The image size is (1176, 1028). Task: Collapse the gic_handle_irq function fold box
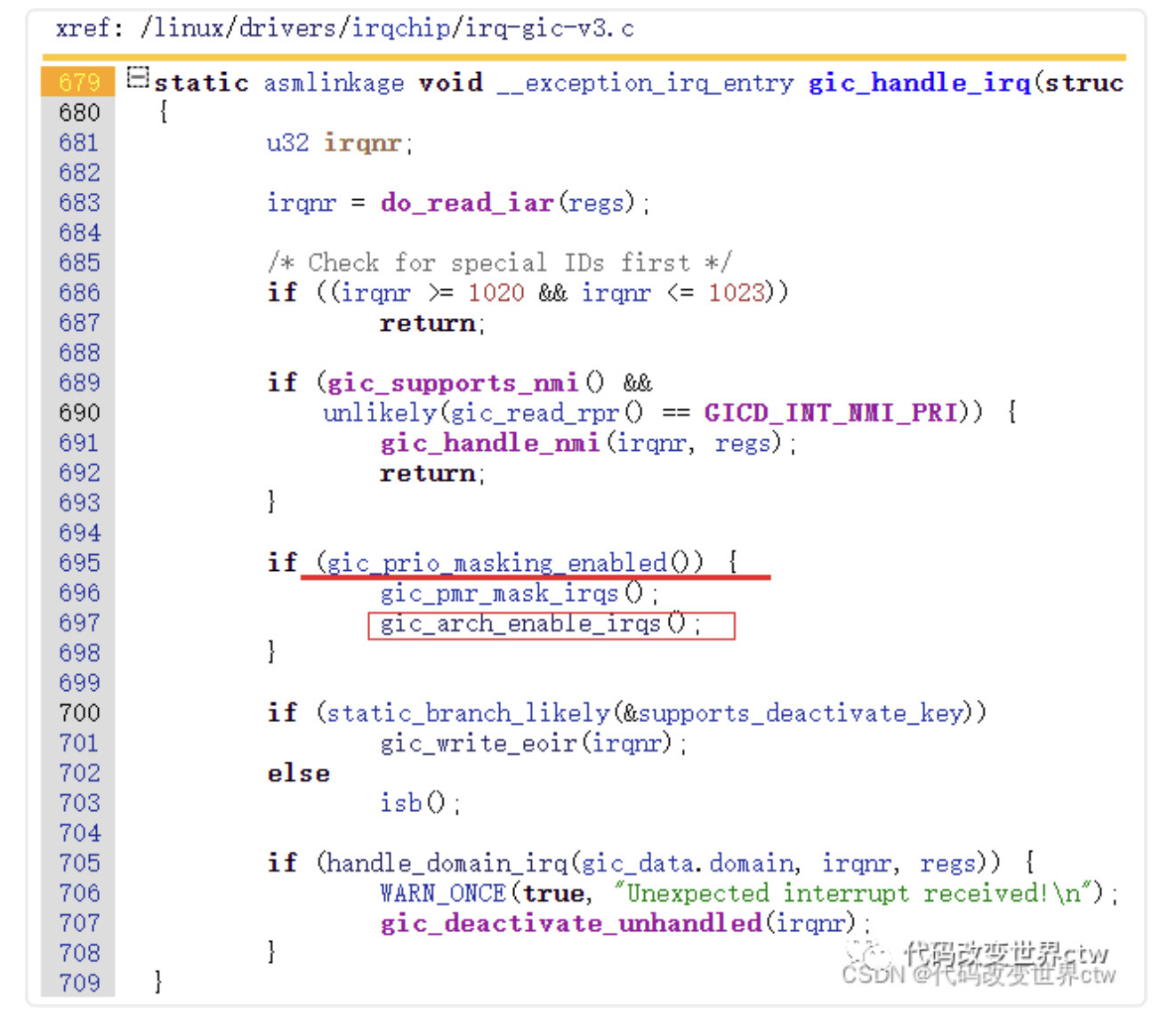click(x=137, y=77)
